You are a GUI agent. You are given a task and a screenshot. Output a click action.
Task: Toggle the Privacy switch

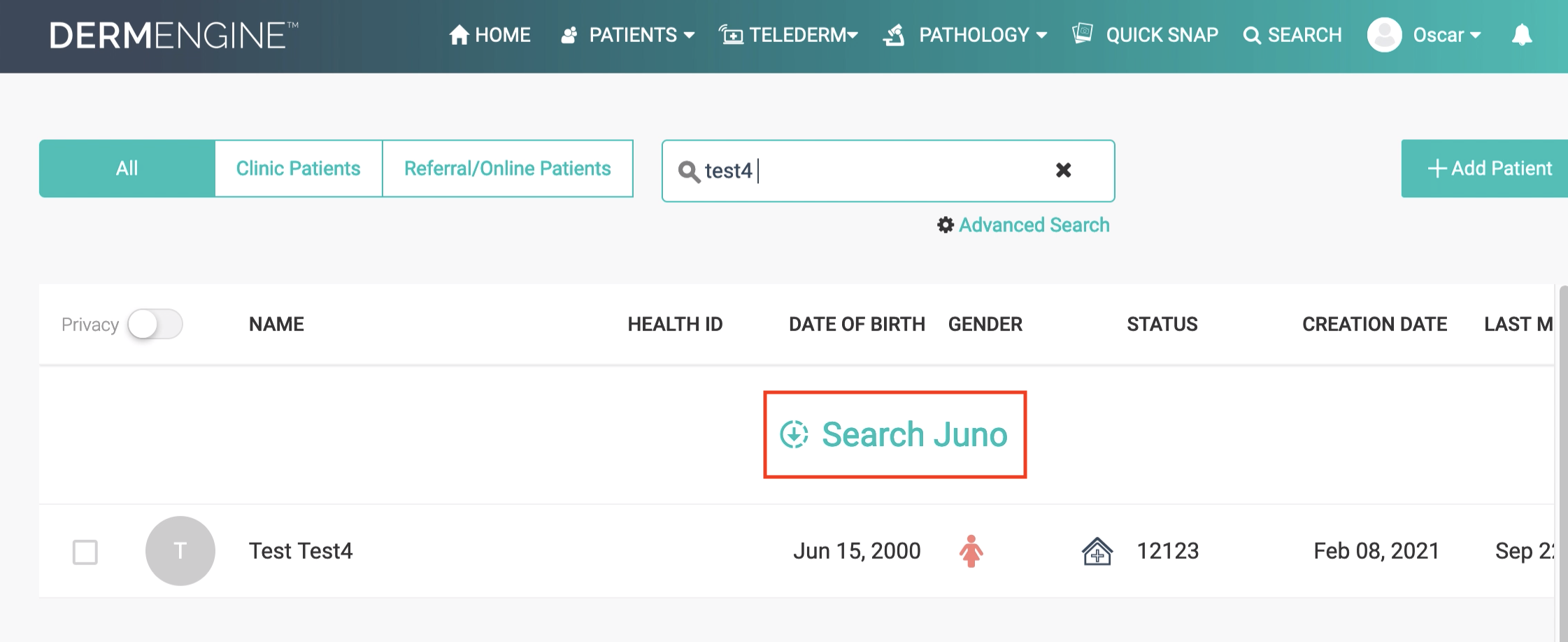(155, 324)
